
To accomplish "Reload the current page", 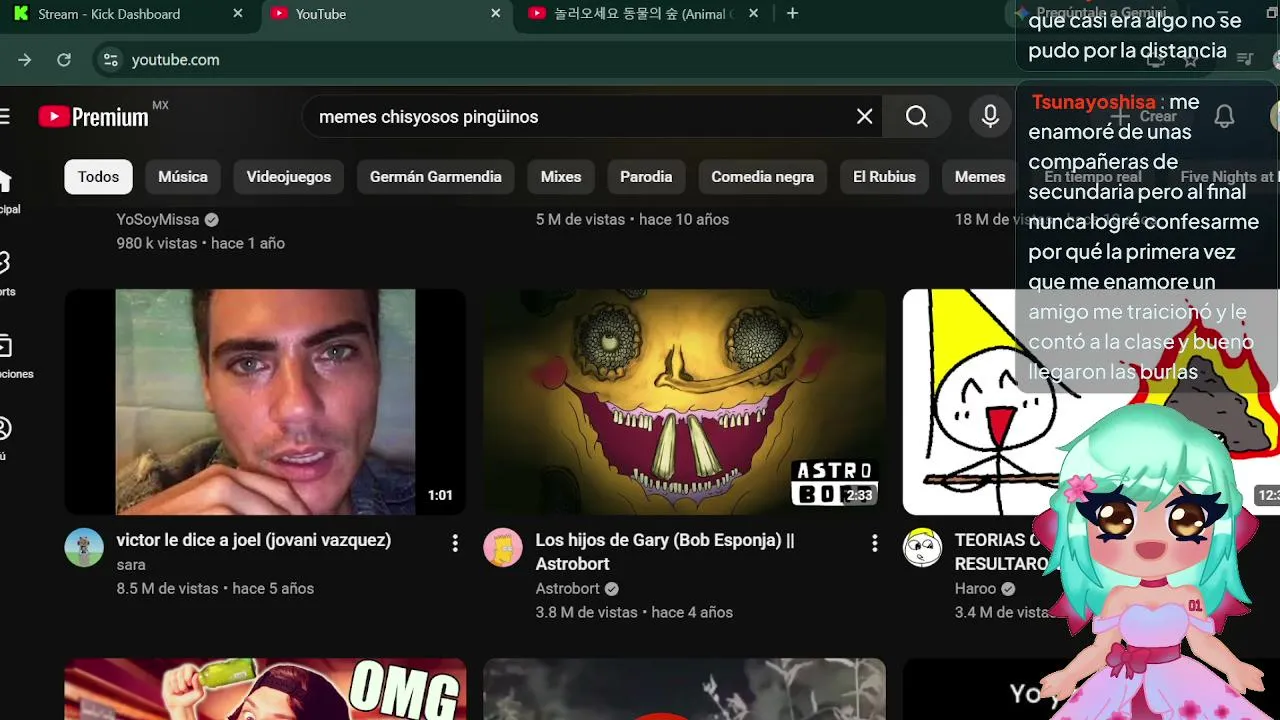I will tap(64, 60).
